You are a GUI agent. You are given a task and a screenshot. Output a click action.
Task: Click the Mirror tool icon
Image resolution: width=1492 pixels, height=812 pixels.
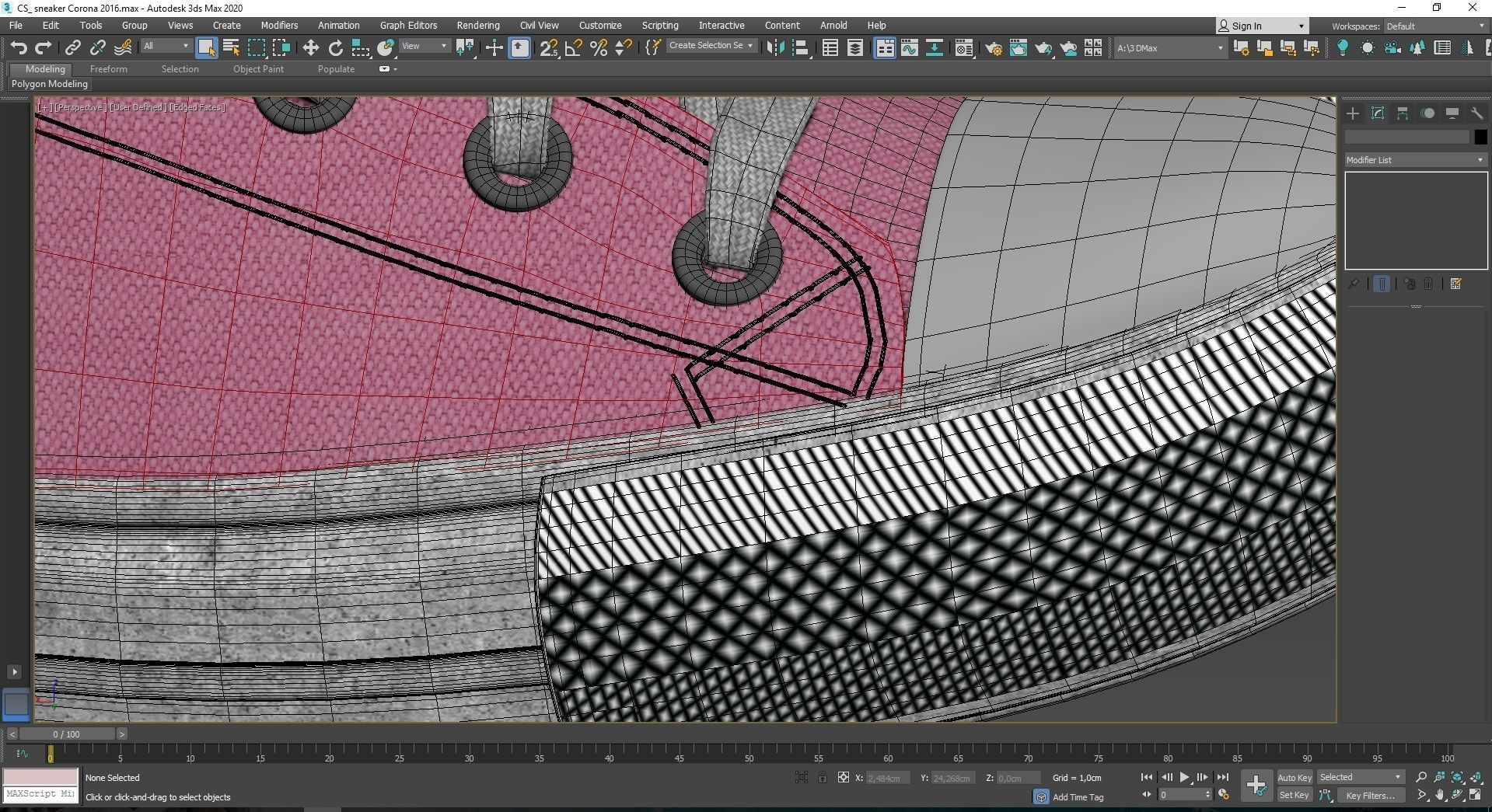(x=775, y=48)
